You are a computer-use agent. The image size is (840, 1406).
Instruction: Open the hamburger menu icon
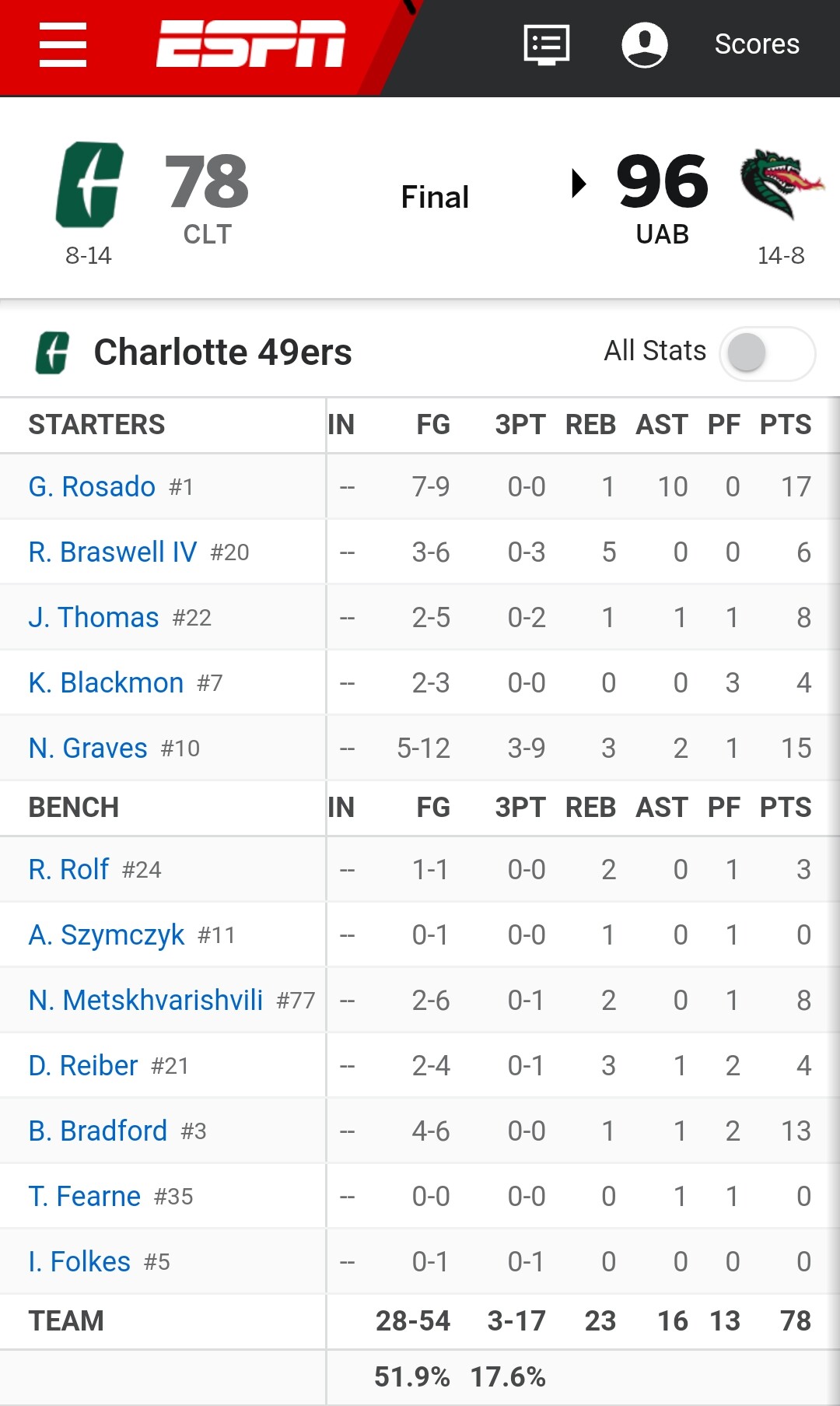click(x=63, y=44)
